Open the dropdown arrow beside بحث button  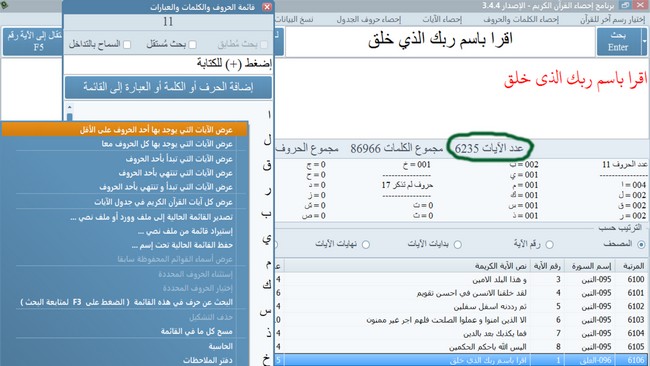point(645,41)
